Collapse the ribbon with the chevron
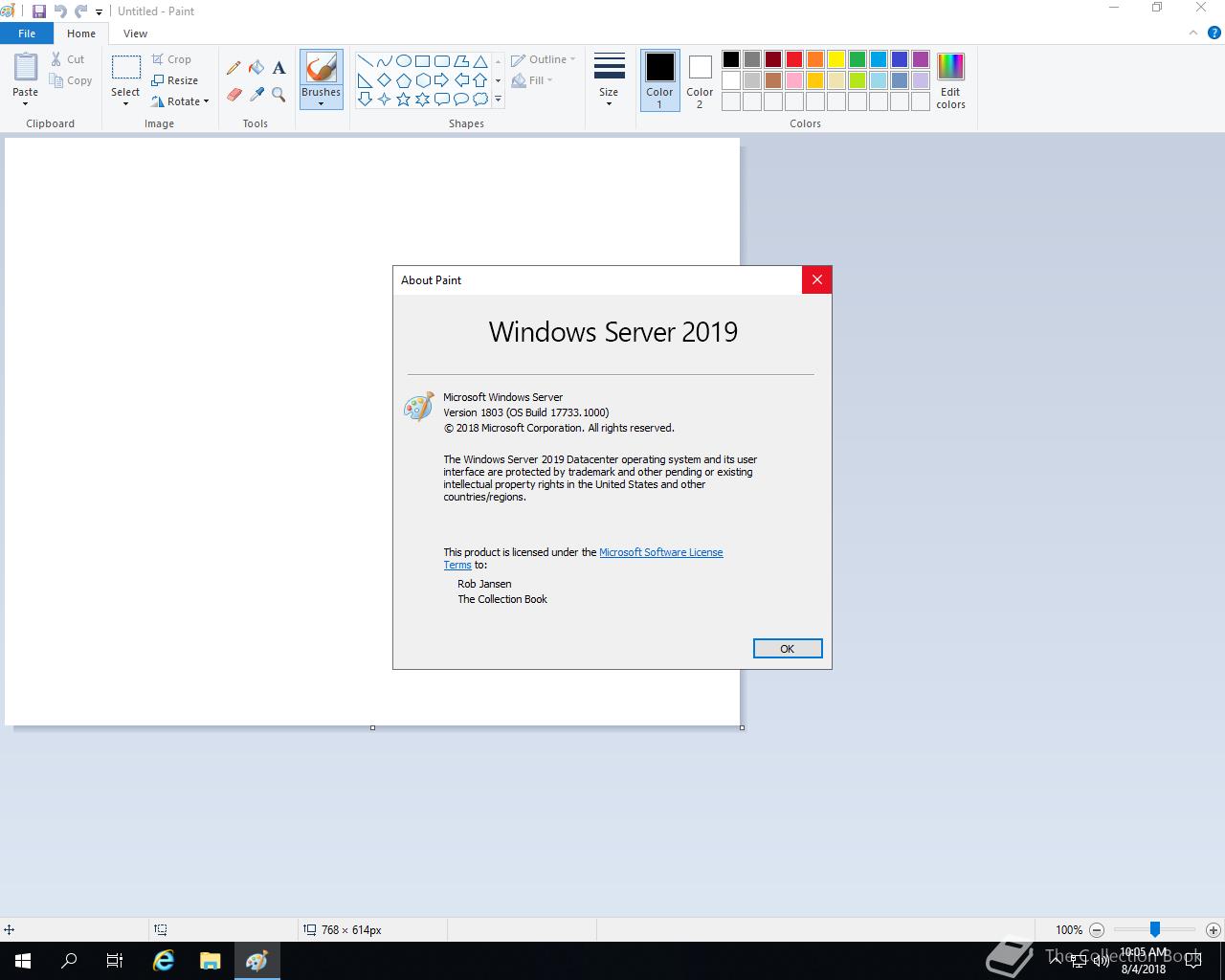1225x980 pixels. [1192, 33]
